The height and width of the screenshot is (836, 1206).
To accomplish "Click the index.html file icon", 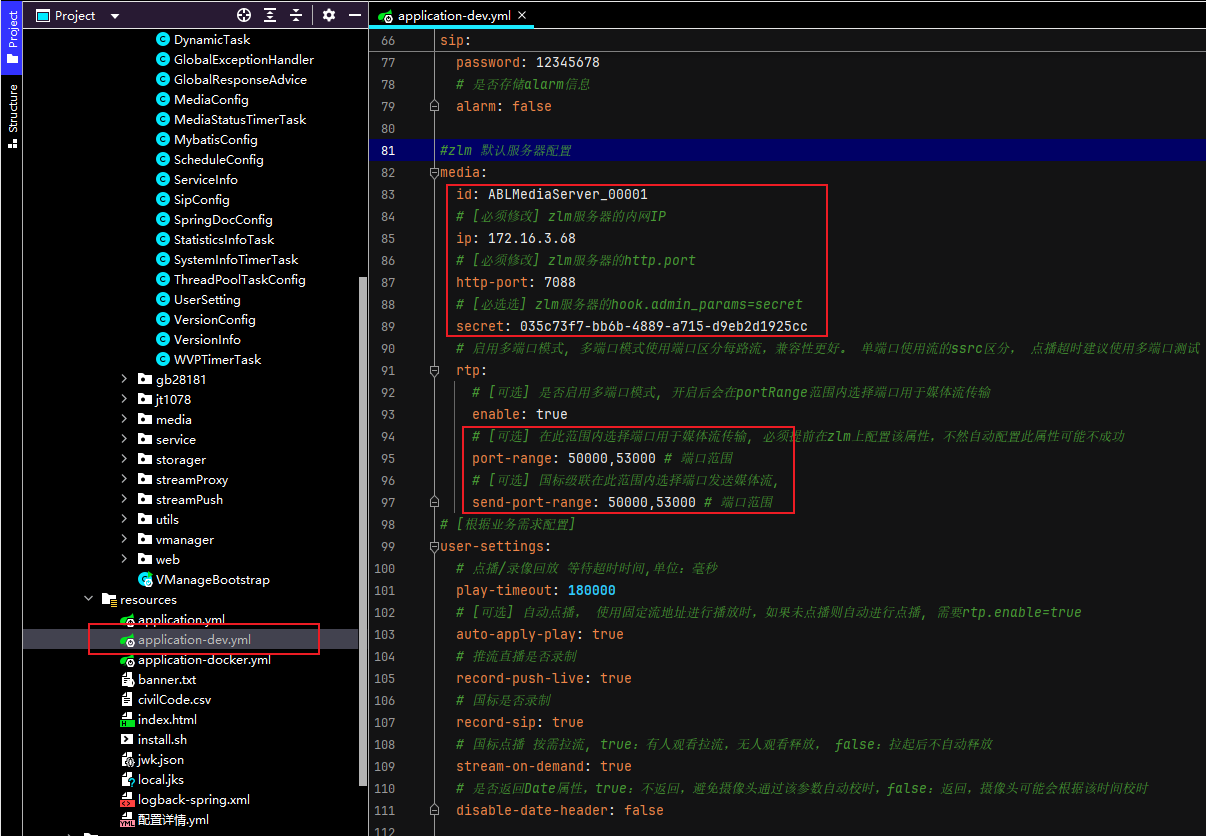I will click(x=127, y=719).
